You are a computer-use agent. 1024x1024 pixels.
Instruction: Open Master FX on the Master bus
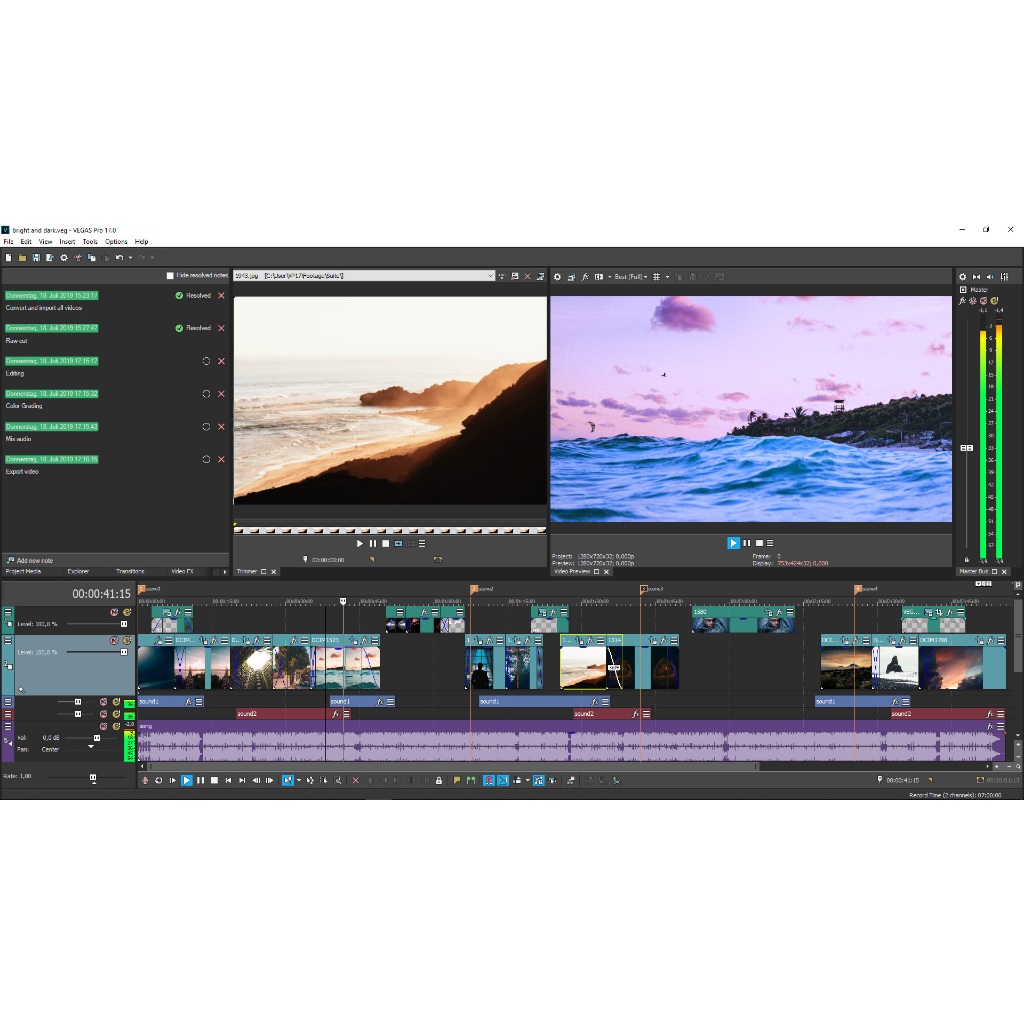point(963,301)
